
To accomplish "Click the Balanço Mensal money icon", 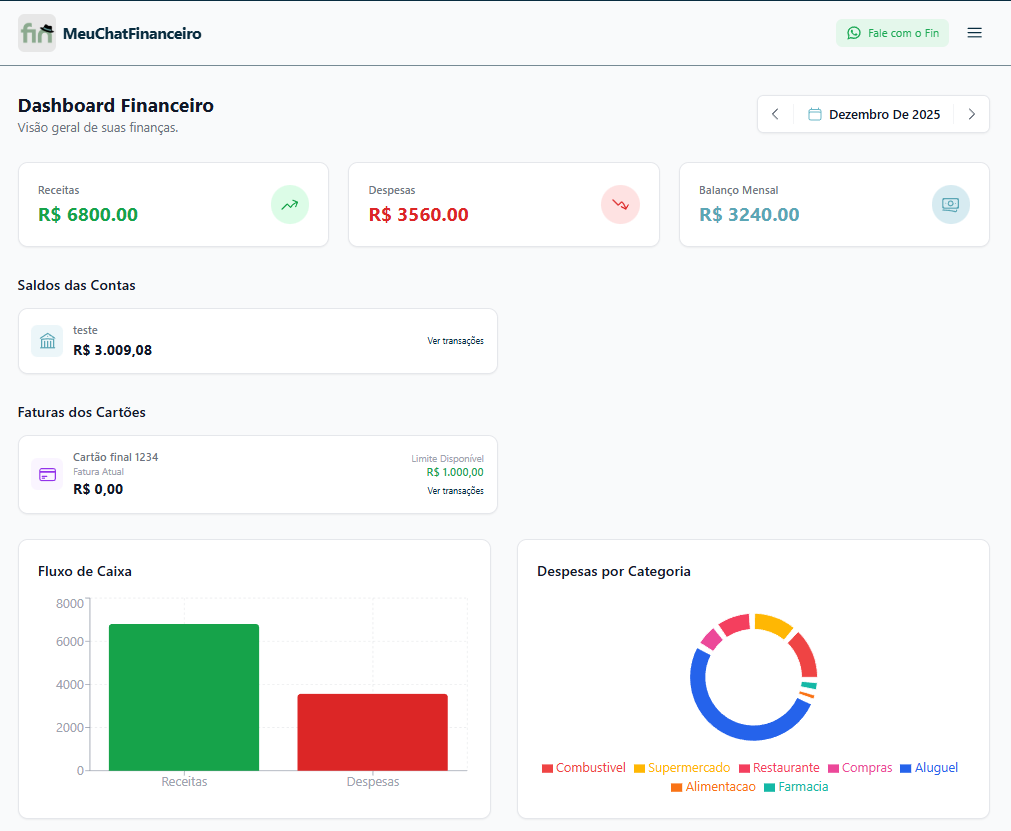I will pos(950,205).
